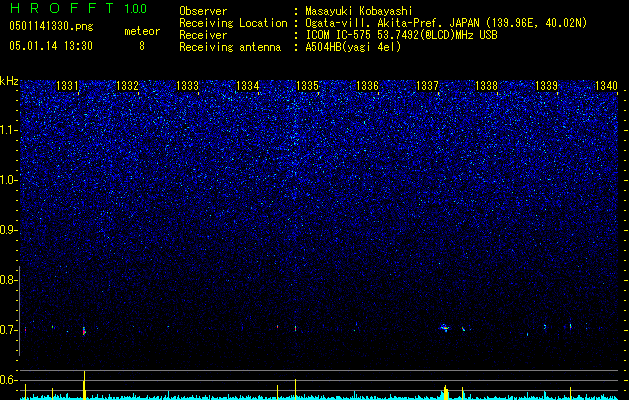Click the 1333 time marker

(x=187, y=85)
